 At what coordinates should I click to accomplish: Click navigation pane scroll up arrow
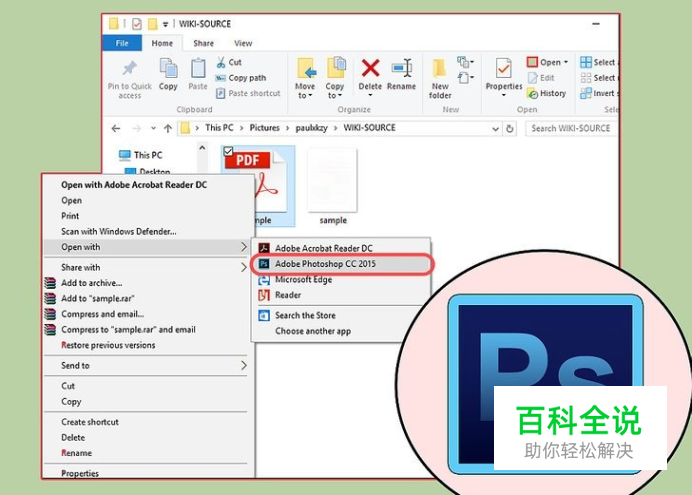click(202, 148)
